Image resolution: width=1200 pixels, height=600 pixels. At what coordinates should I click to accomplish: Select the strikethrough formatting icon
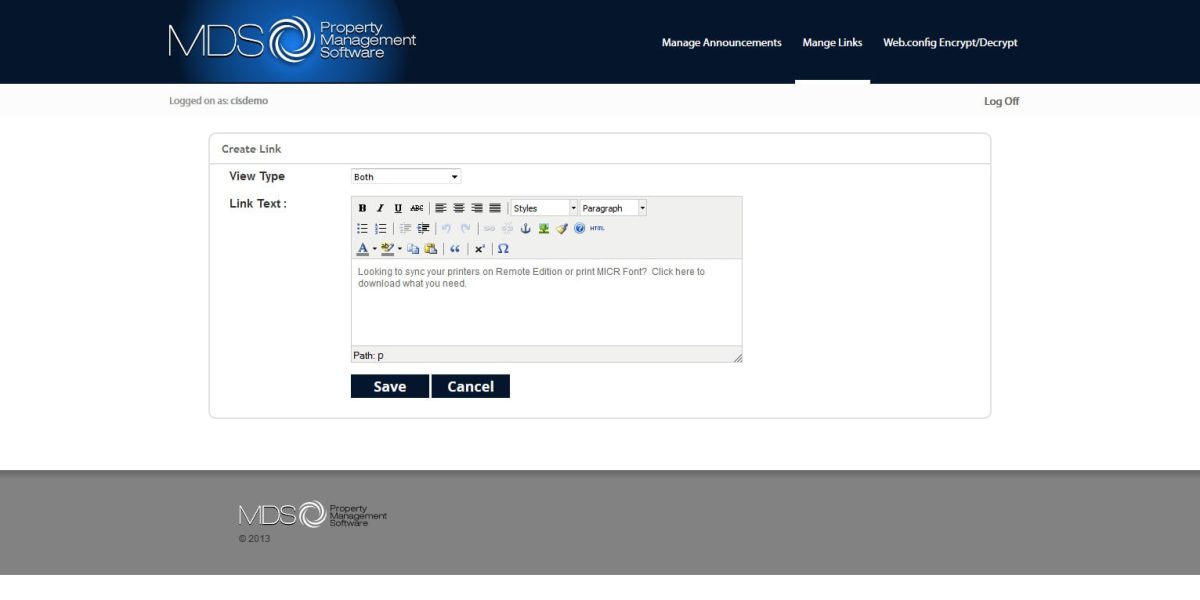(x=415, y=208)
